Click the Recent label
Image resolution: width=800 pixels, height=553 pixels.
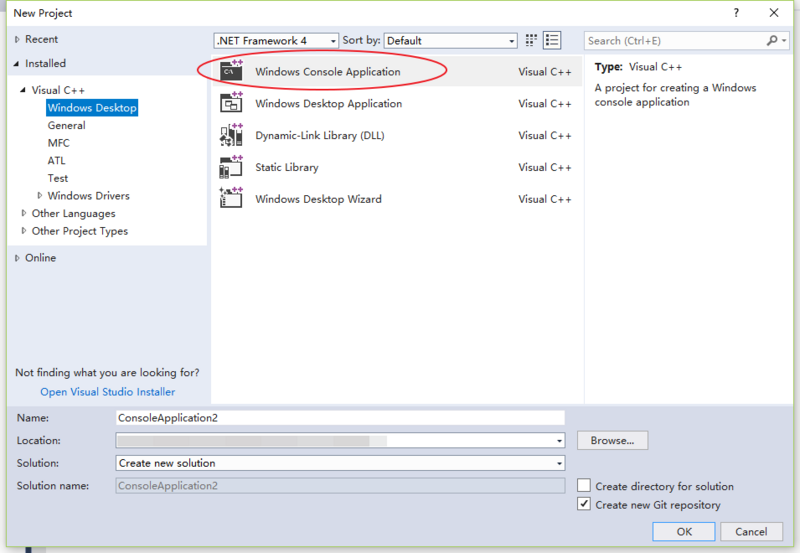(41, 39)
